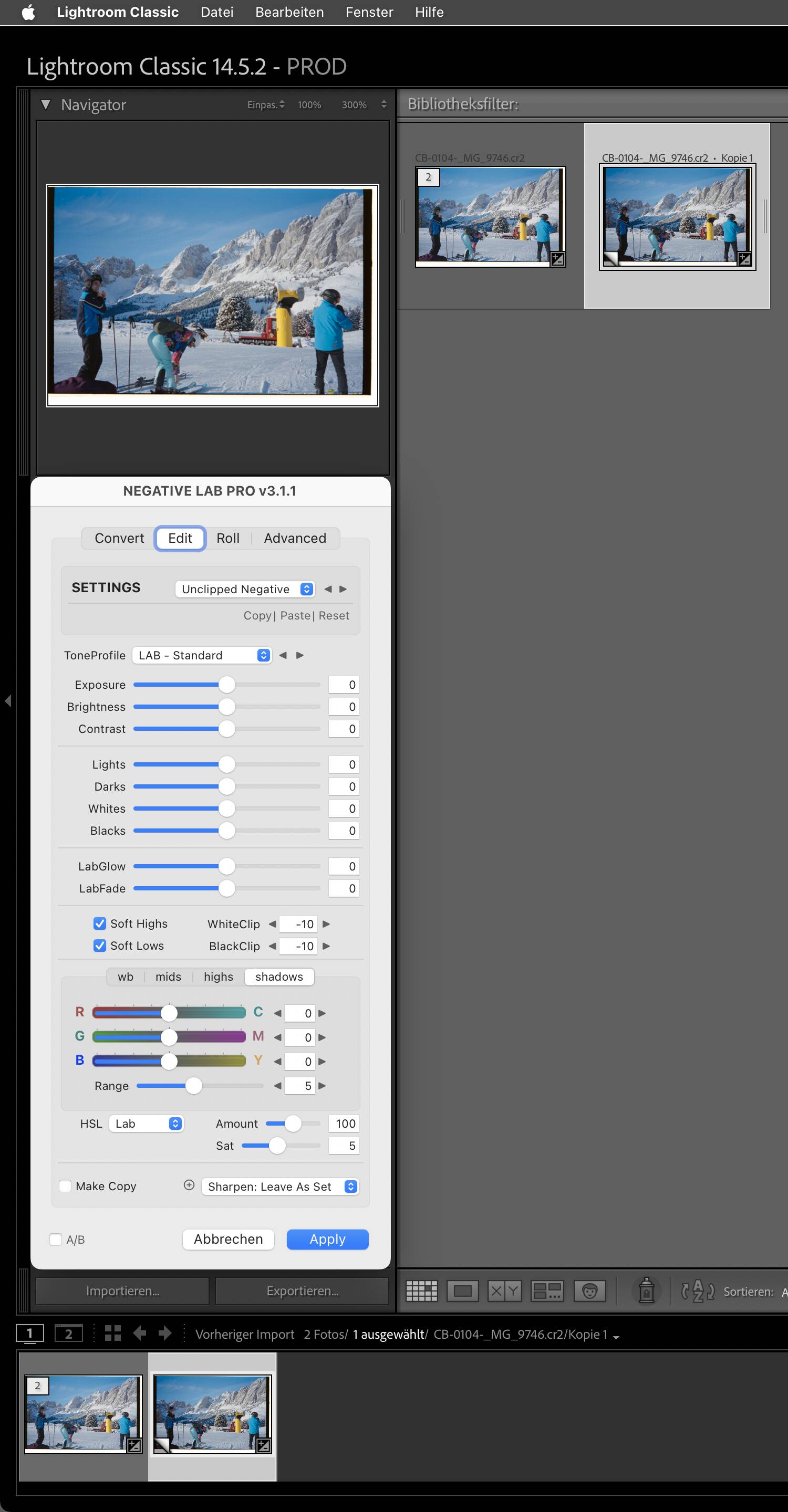The width and height of the screenshot is (788, 1512).
Task: Open the Unclipped Negative settings dropdown
Action: 245,589
